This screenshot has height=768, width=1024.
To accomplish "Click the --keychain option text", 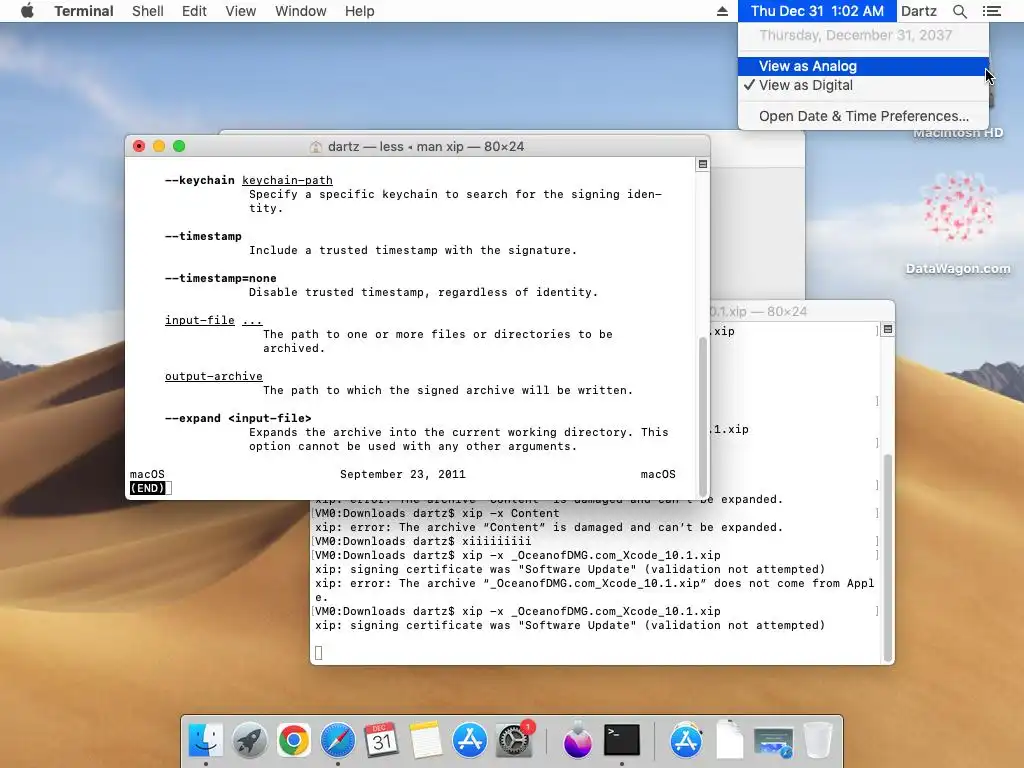I will tap(200, 180).
